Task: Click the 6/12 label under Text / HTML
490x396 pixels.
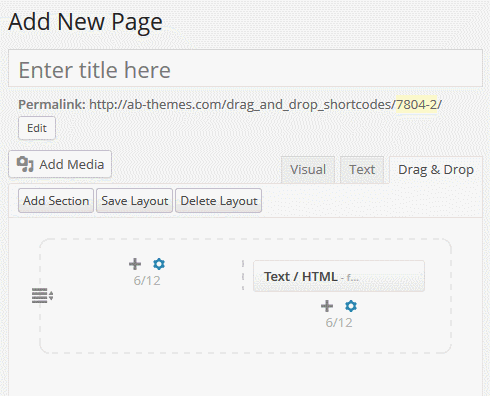Action: click(339, 323)
